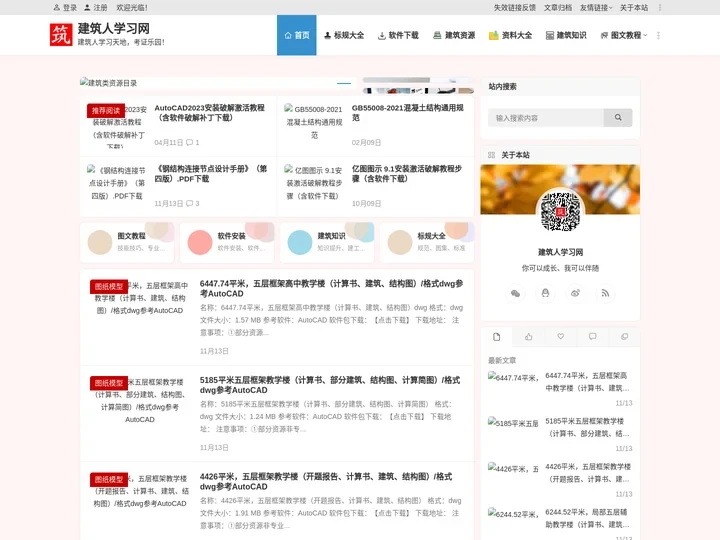
Task: Open the 建筑资源 menu item
Action: 454,35
